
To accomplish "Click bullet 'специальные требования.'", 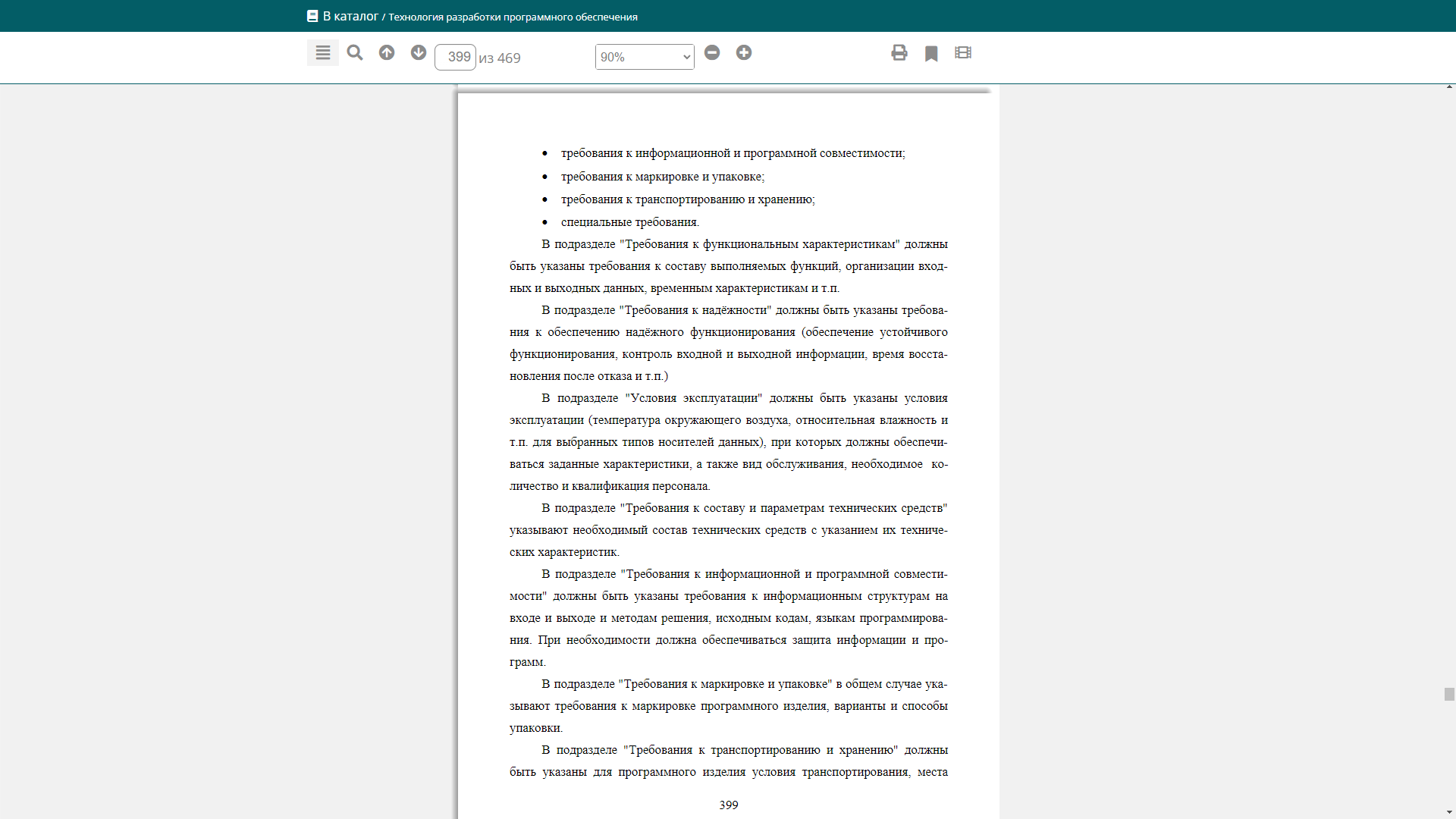I will (630, 221).
